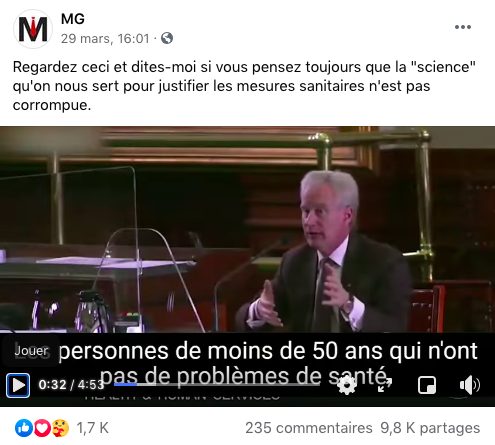The image size is (495, 445).
Task: Click the heart Love reaction icon
Action: pyautogui.click(x=42, y=428)
